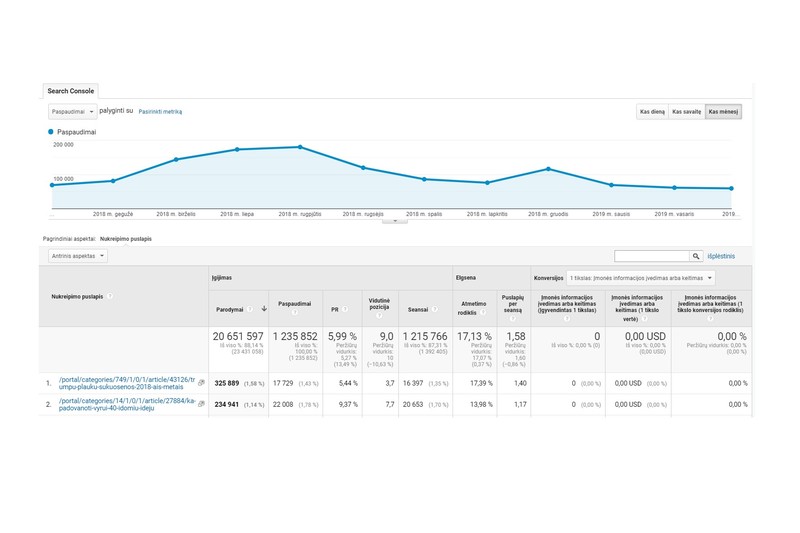Sort table by Seansai column header

pyautogui.click(x=418, y=310)
